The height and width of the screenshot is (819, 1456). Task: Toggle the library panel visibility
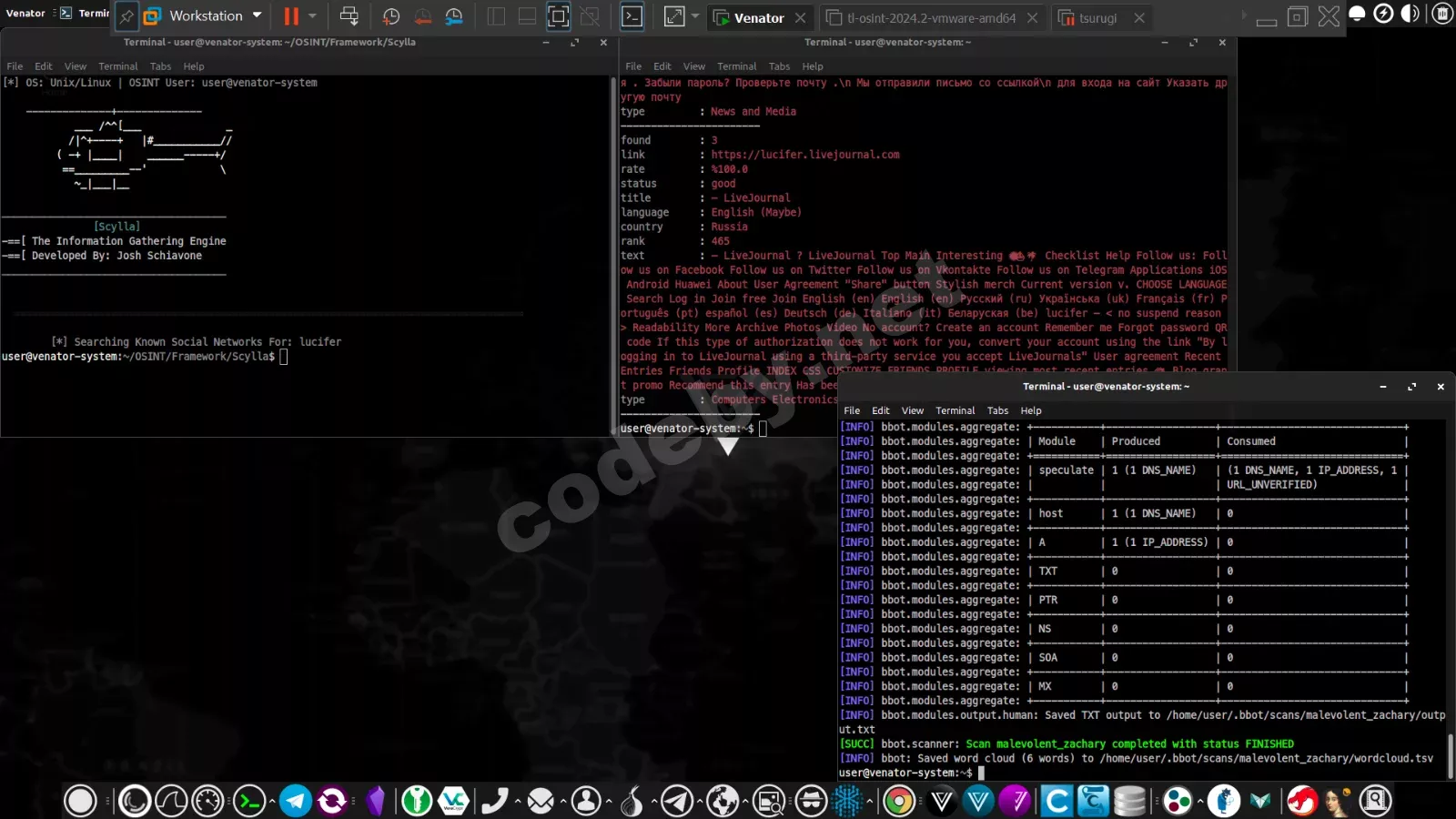click(x=496, y=16)
